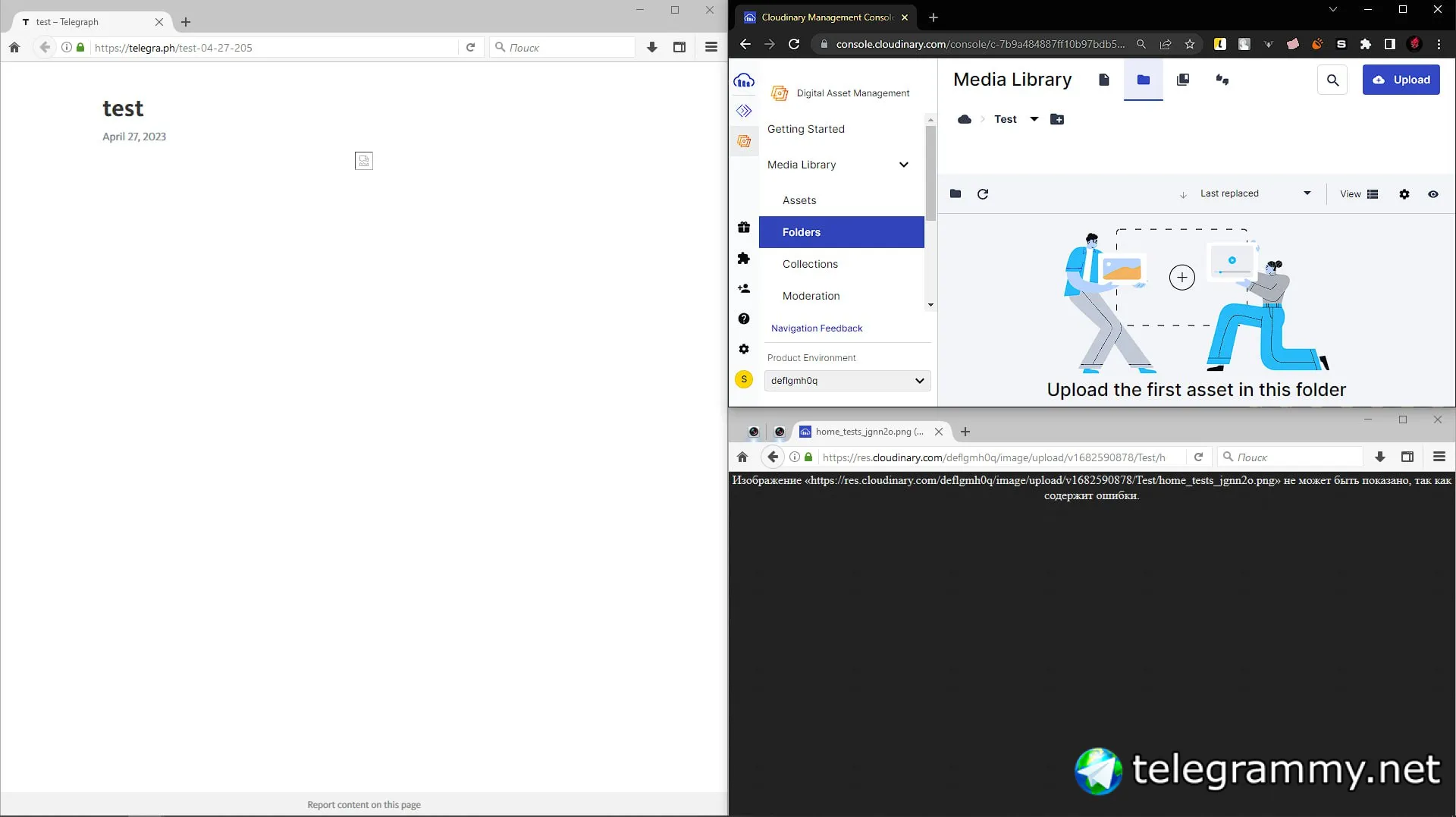Screen dimensions: 1456x817
Task: Go back in the Chrome Cloudinary window
Action: [745, 44]
